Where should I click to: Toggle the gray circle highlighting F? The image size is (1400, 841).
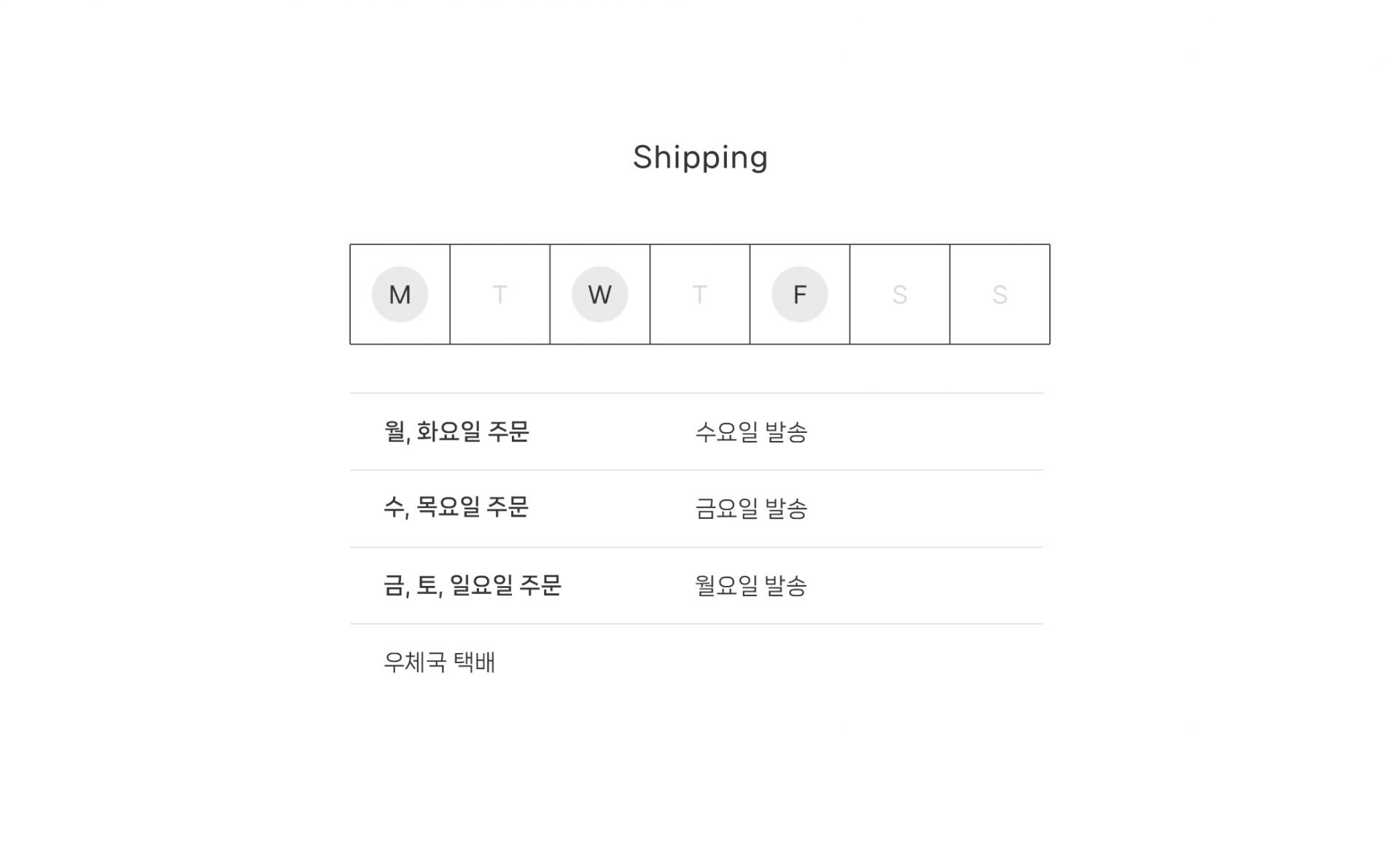[800, 294]
